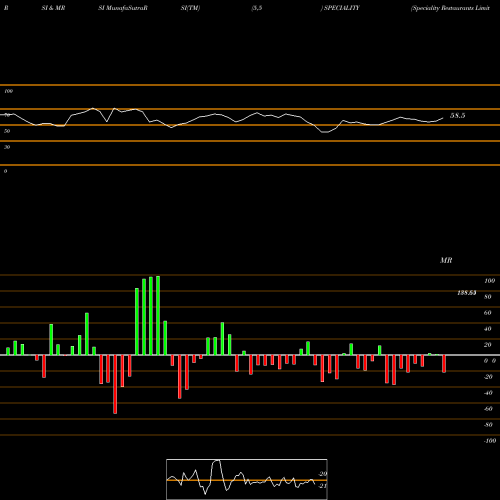The width and height of the screenshot is (500, 500).
Task: Click the SPECIALITY symbol text in header
Action: point(342,8)
